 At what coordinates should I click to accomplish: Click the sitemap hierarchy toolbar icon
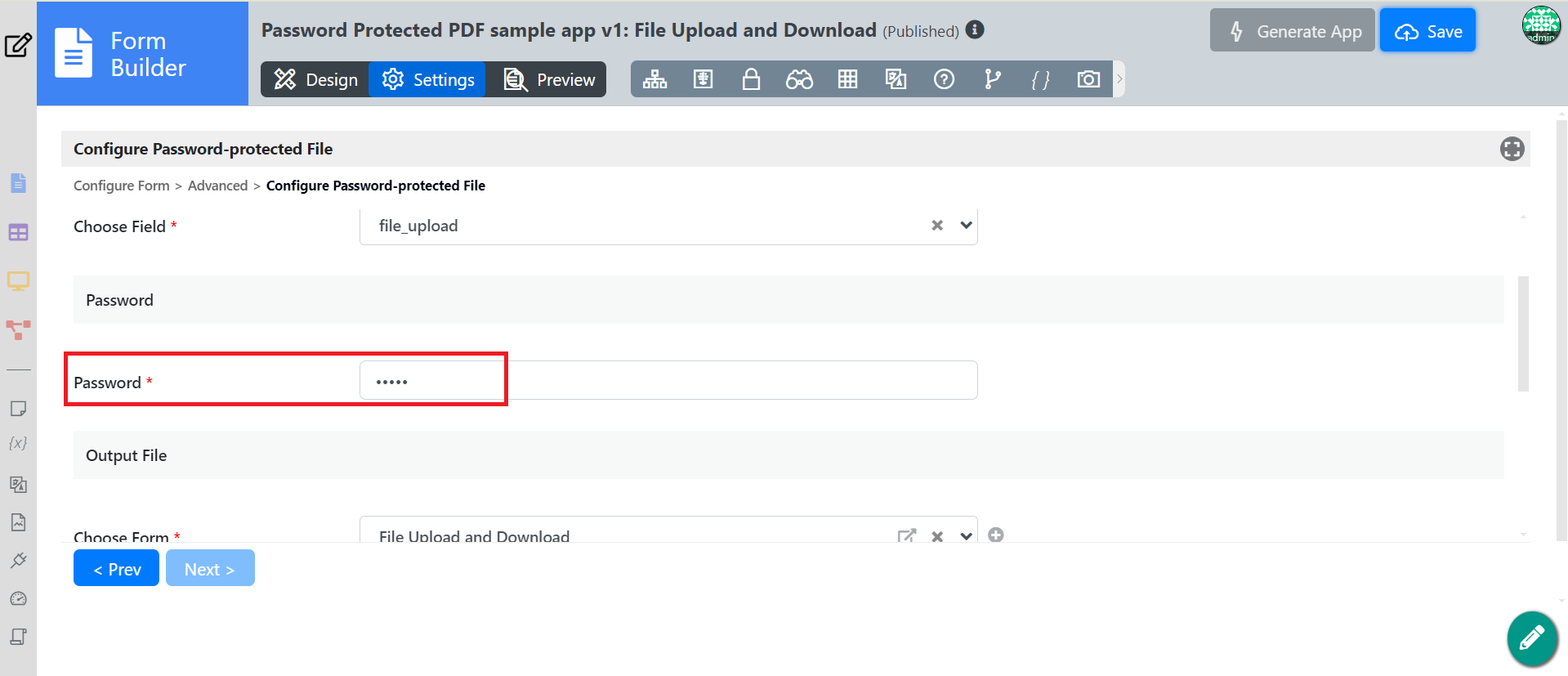coord(654,79)
